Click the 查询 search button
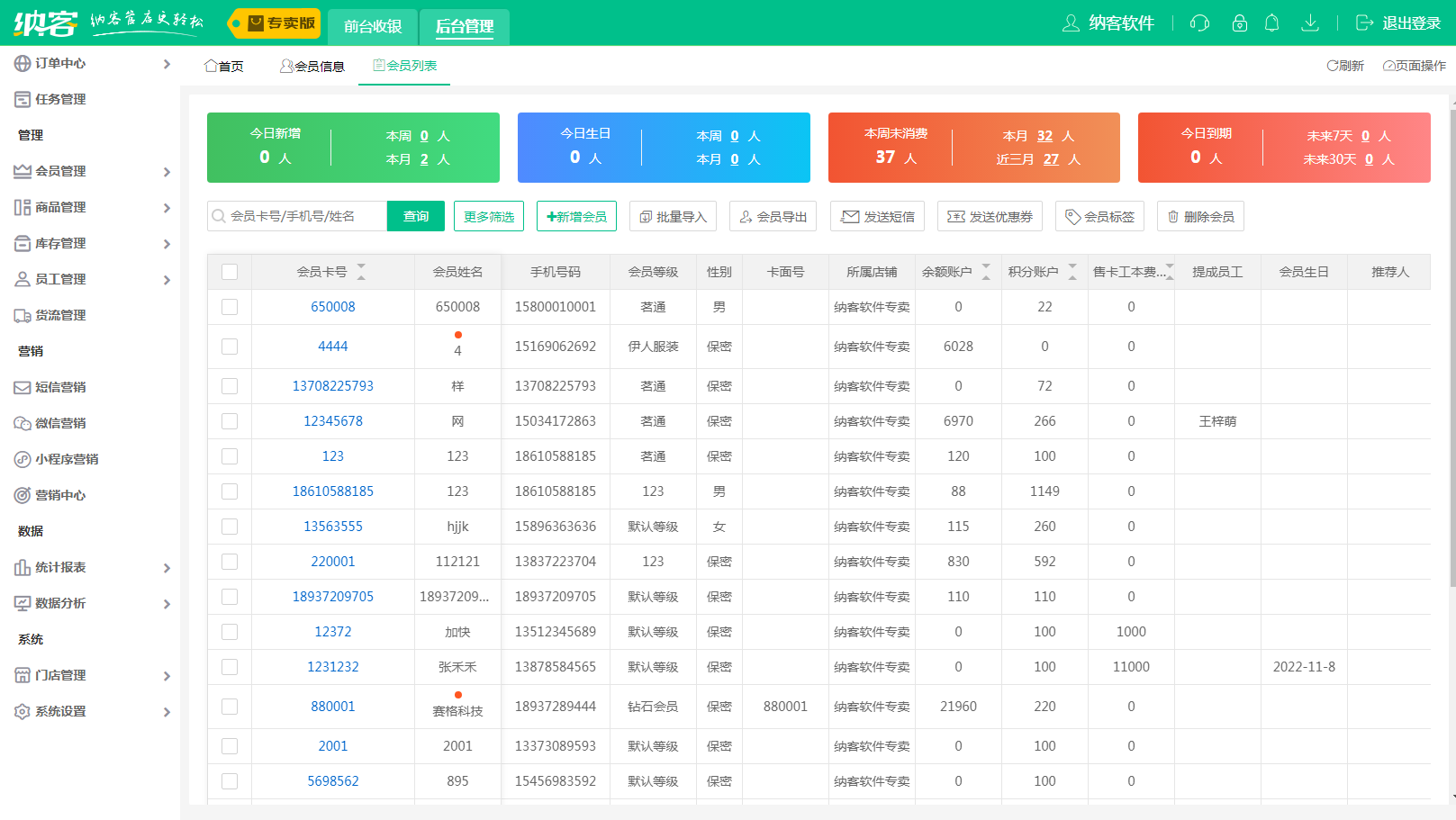This screenshot has height=820, width=1456. [x=415, y=216]
